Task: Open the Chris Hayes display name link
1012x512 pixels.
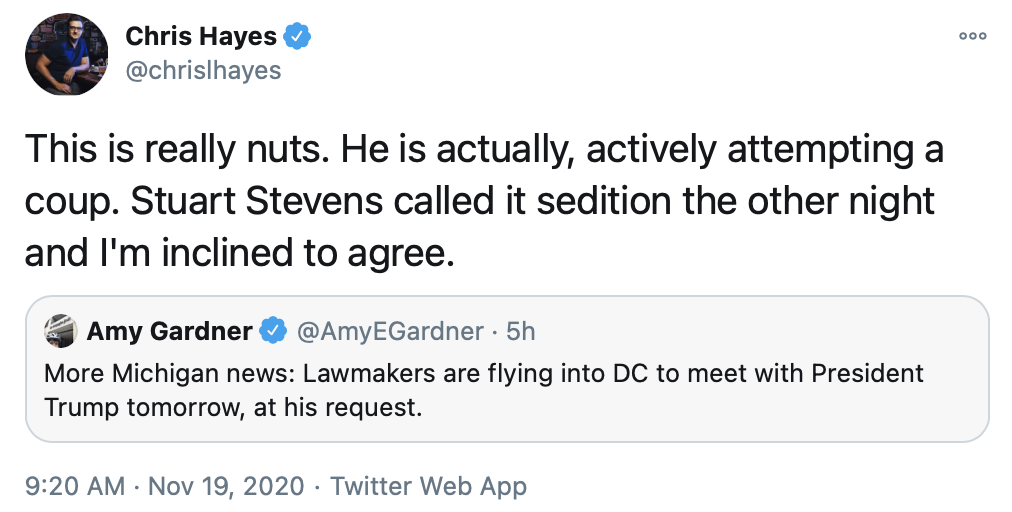Action: tap(200, 37)
